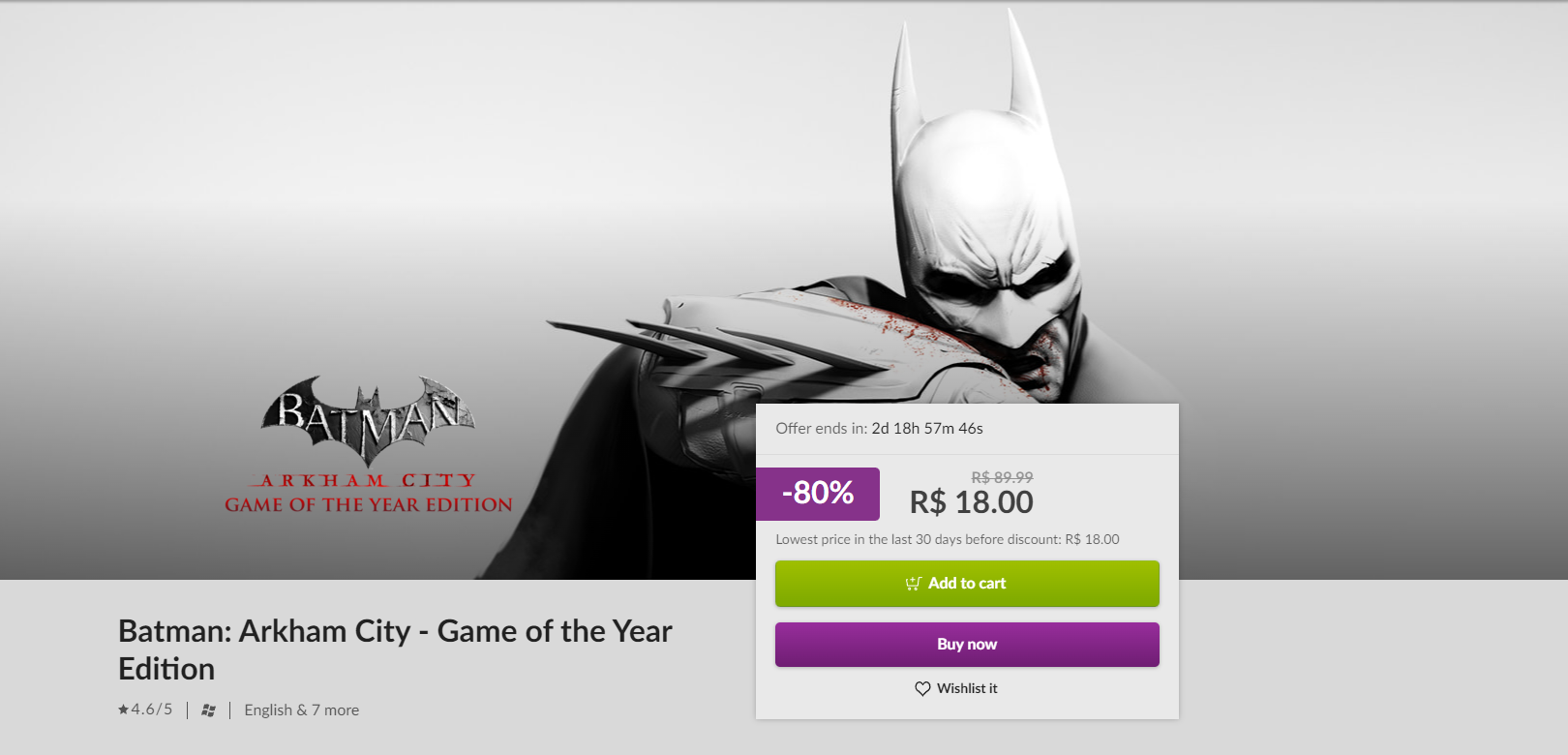Image resolution: width=1568 pixels, height=755 pixels.
Task: Select the Wishlist it text link
Action: (967, 688)
